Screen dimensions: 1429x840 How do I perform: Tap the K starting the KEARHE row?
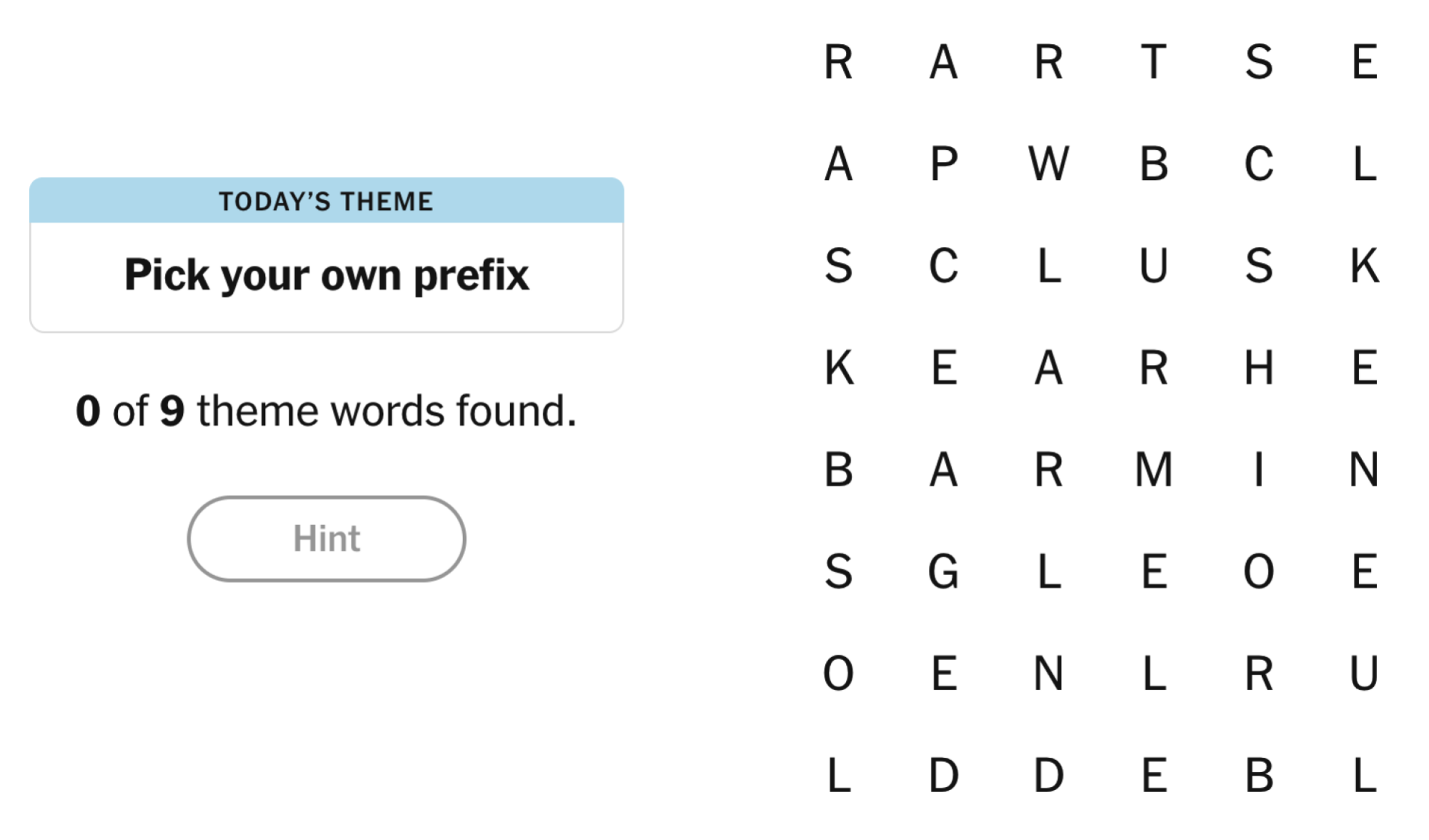point(838,368)
